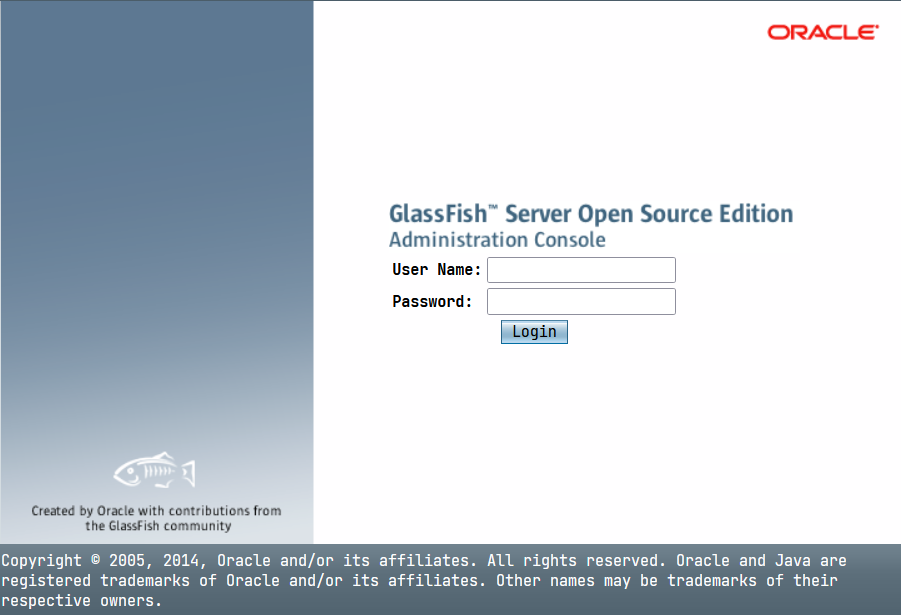Click the Password label
Screen dimensions: 901x615
[x=430, y=301]
